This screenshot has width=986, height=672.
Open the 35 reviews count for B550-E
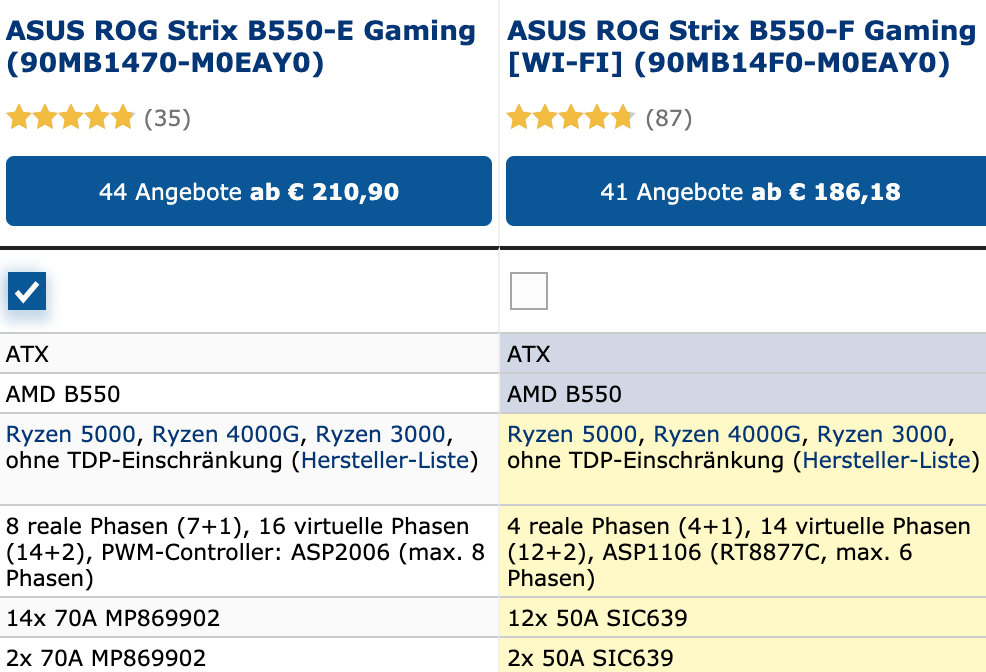(x=167, y=119)
